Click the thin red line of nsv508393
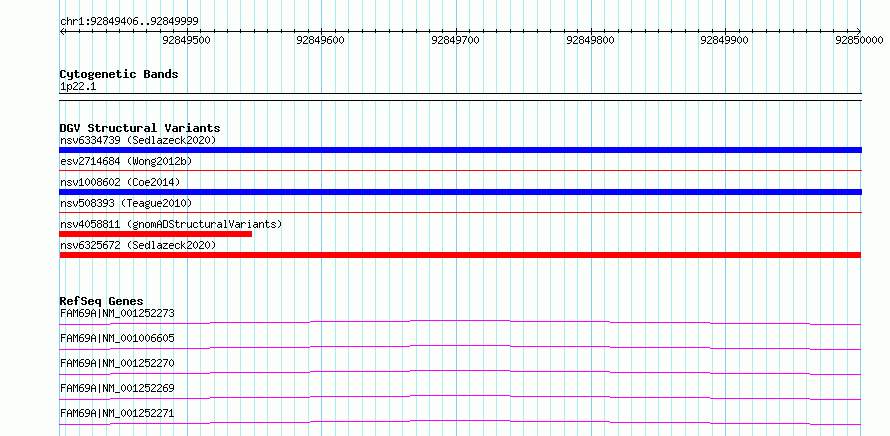890x436 pixels. coord(460,212)
